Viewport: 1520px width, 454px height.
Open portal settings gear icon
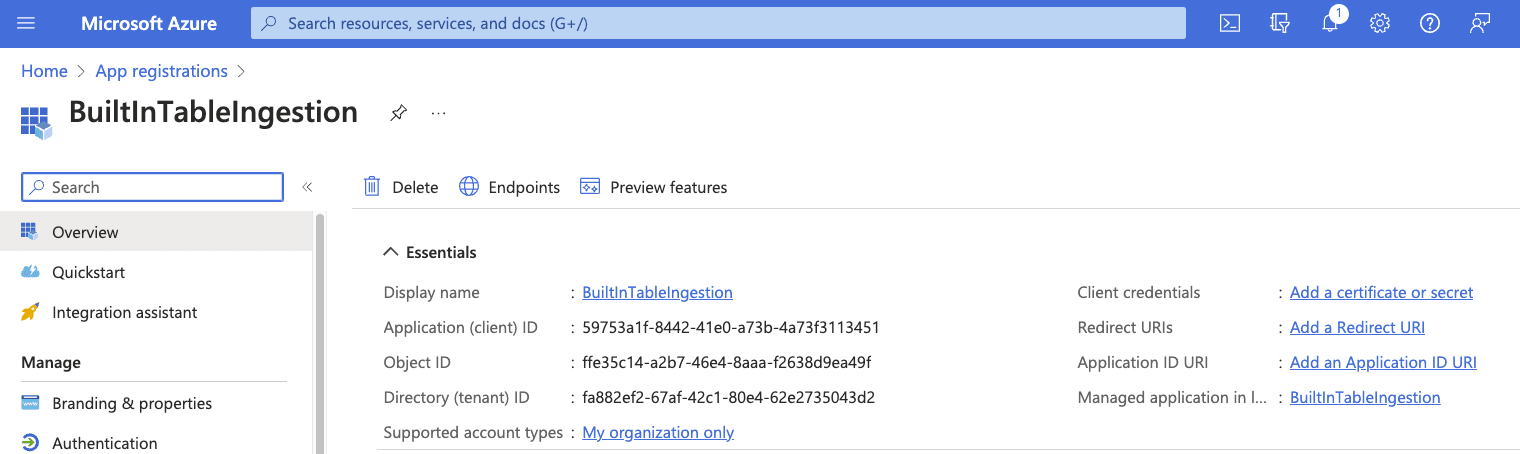point(1380,23)
